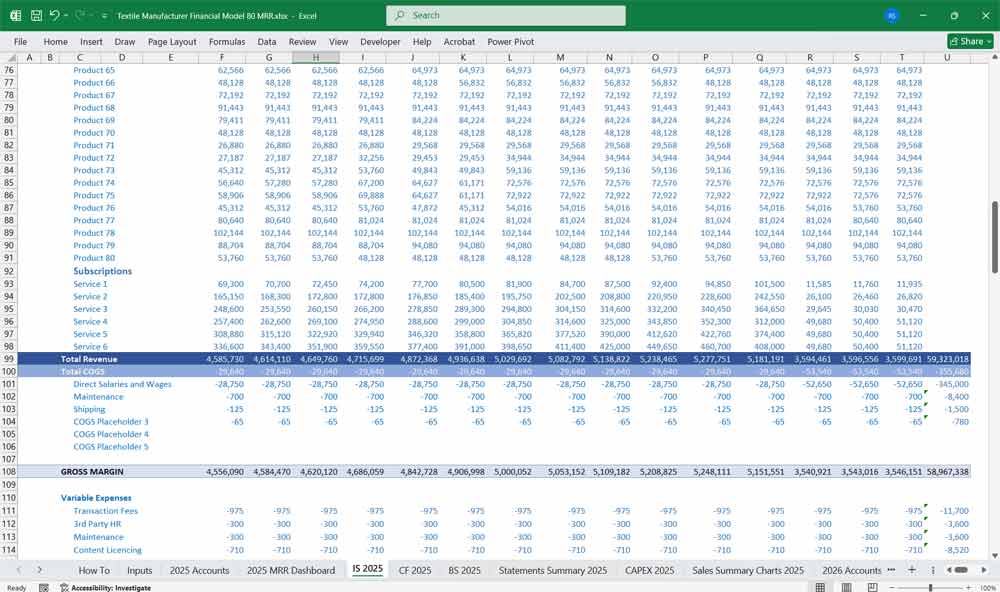Open Customize Quick Access Toolbar dropdown
The width and height of the screenshot is (1000, 592).
click(x=105, y=16)
